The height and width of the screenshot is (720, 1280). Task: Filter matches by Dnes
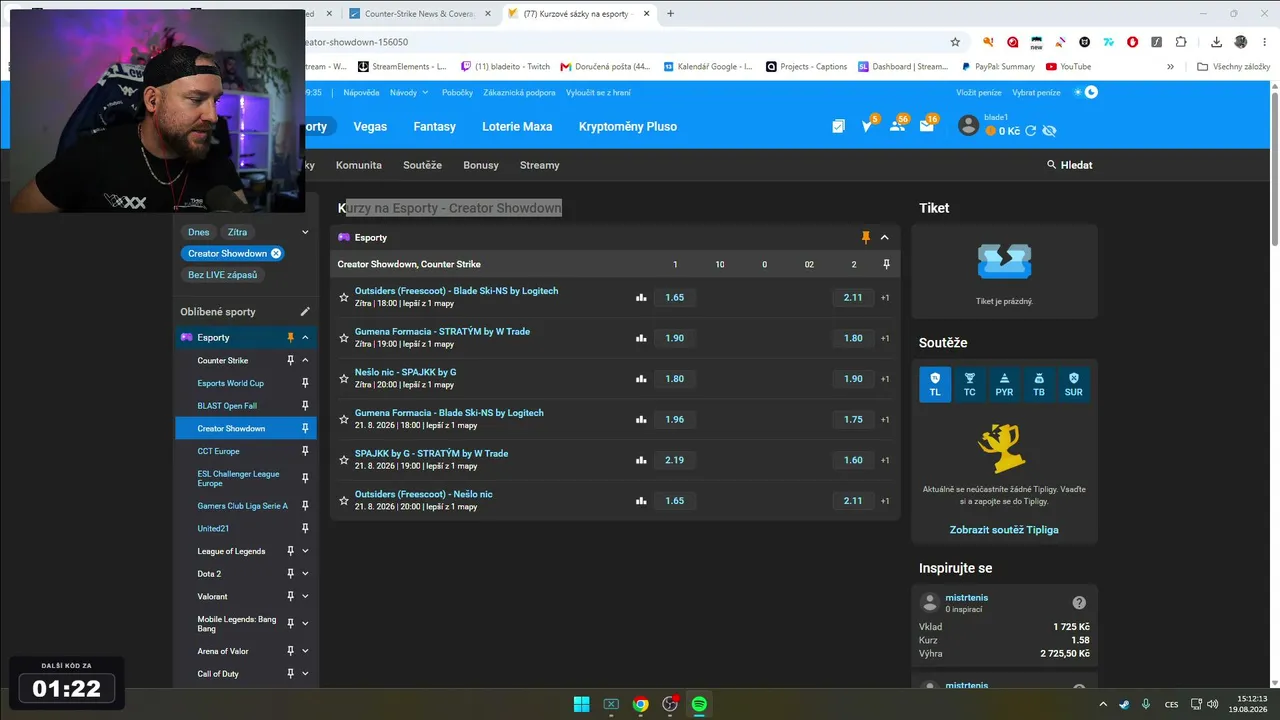coord(199,232)
